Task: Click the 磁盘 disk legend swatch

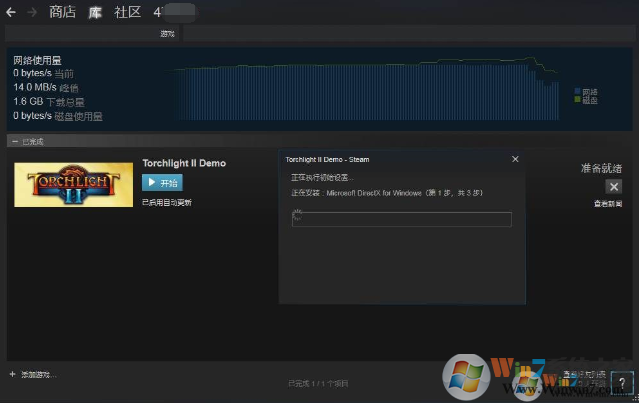Action: [x=577, y=99]
